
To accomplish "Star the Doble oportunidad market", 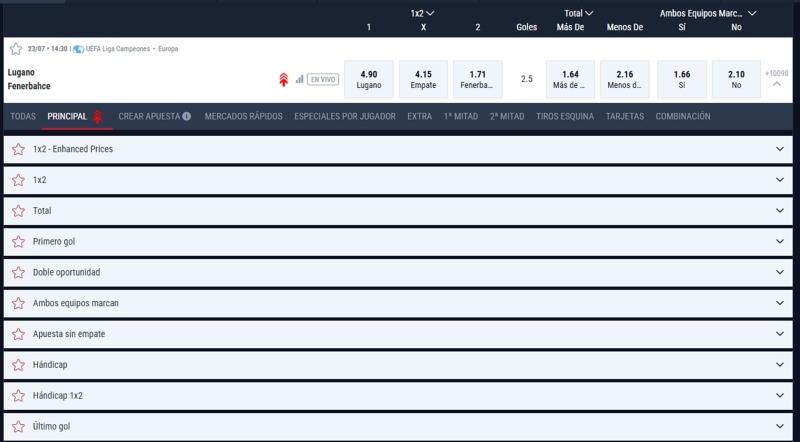I will [x=18, y=272].
